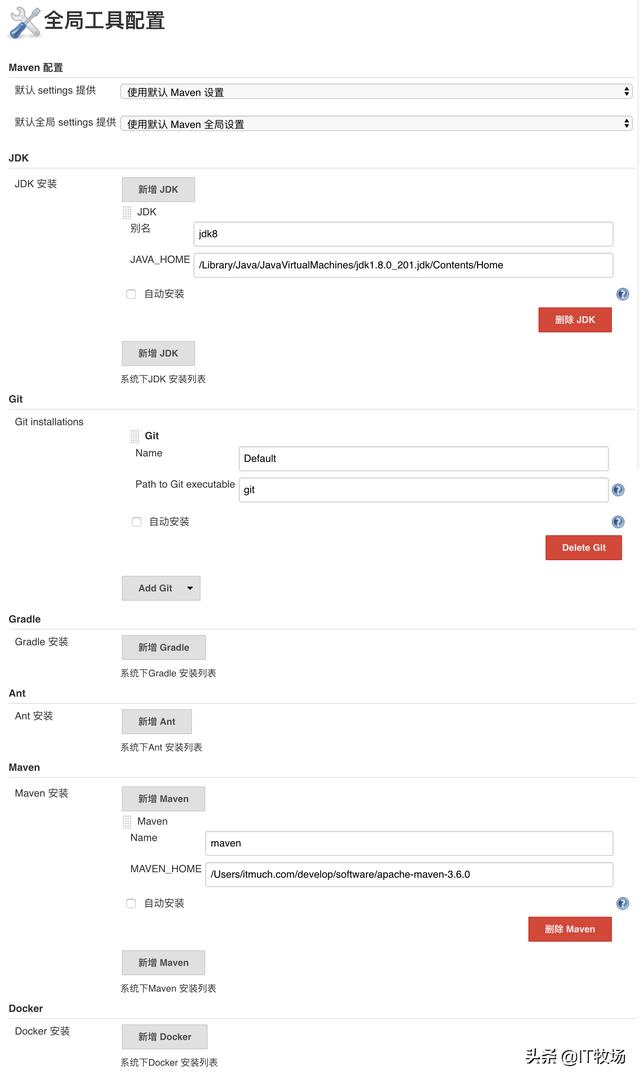Click drag handle next to Maven entry
This screenshot has width=640, height=1079.
pyautogui.click(x=127, y=821)
